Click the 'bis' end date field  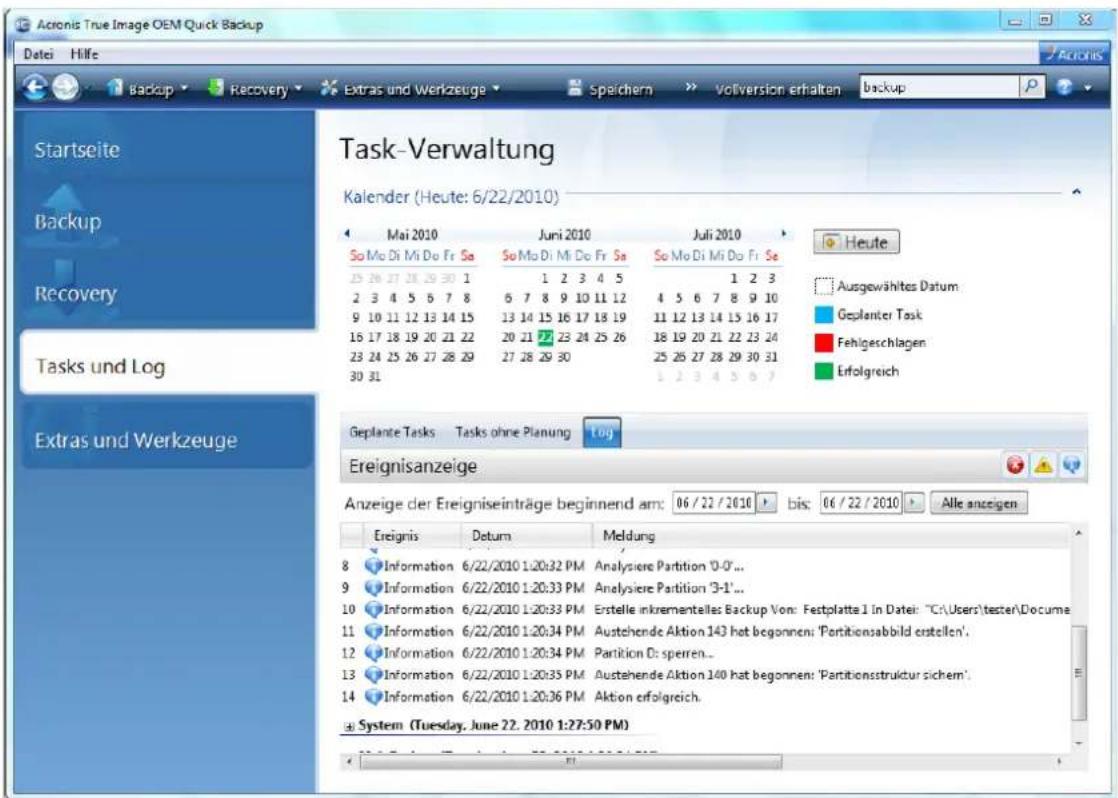click(862, 503)
